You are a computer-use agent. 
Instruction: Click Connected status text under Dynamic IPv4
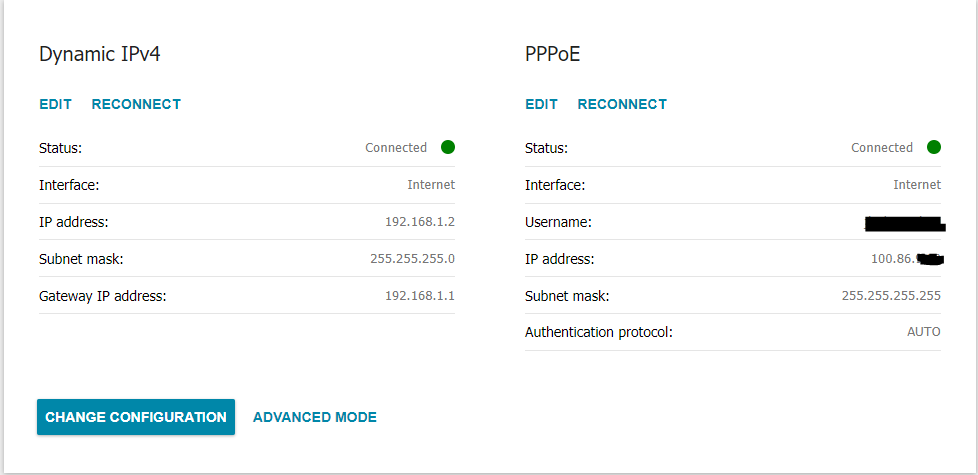396,148
